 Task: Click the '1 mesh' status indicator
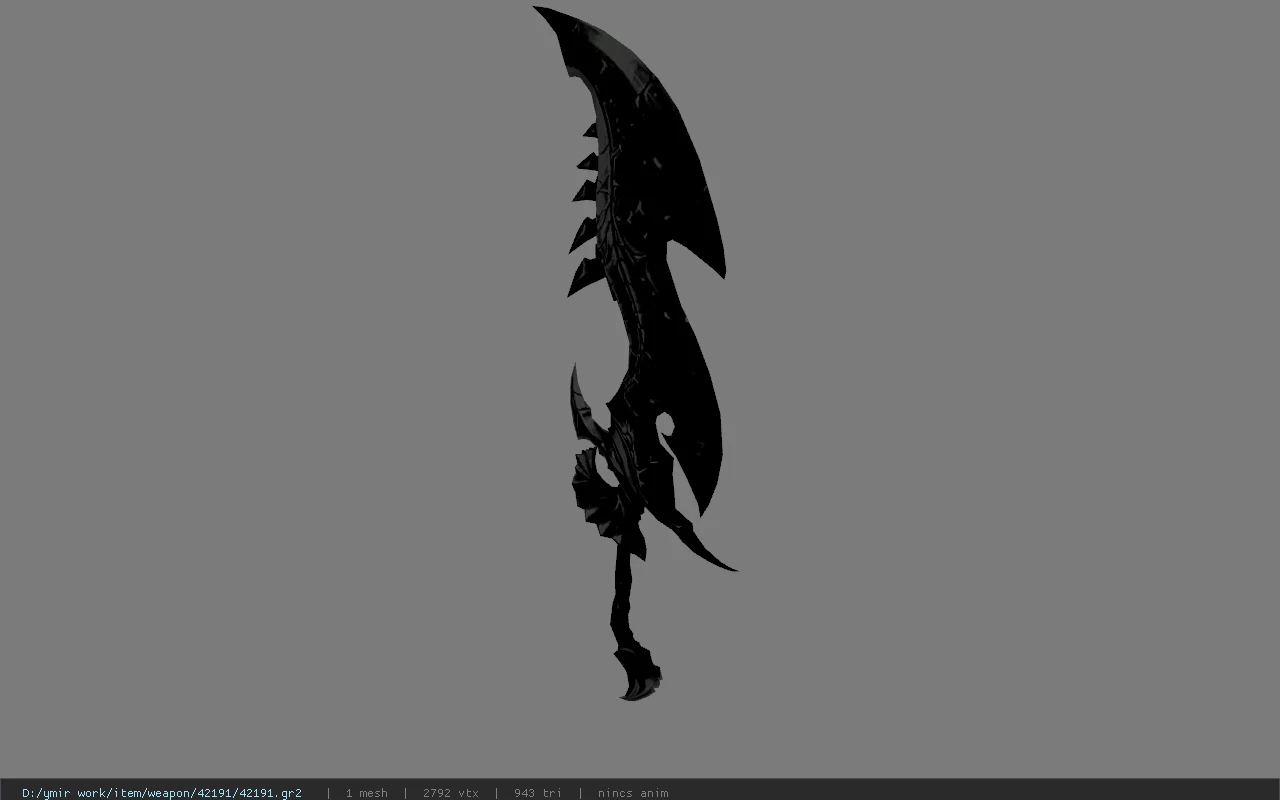coord(366,792)
